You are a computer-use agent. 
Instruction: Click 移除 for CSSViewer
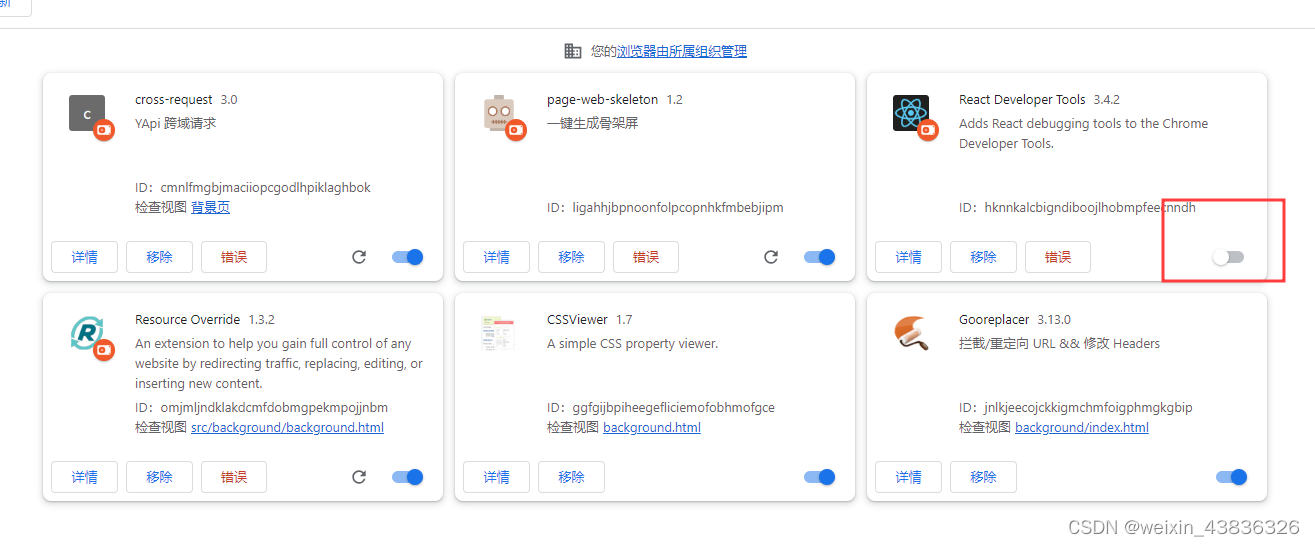571,477
